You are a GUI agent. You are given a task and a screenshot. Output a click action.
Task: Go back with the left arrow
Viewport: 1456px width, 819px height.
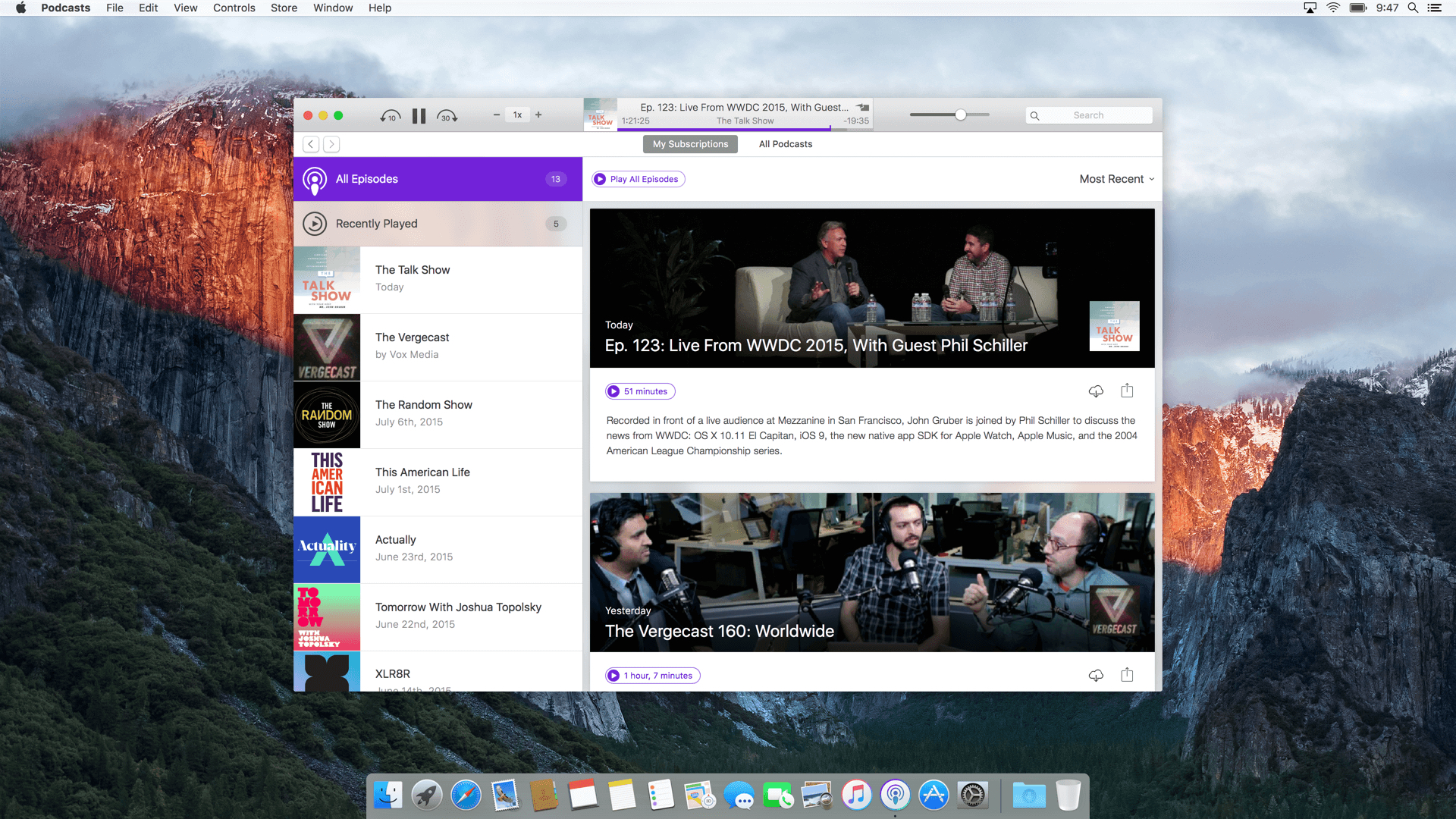click(311, 144)
